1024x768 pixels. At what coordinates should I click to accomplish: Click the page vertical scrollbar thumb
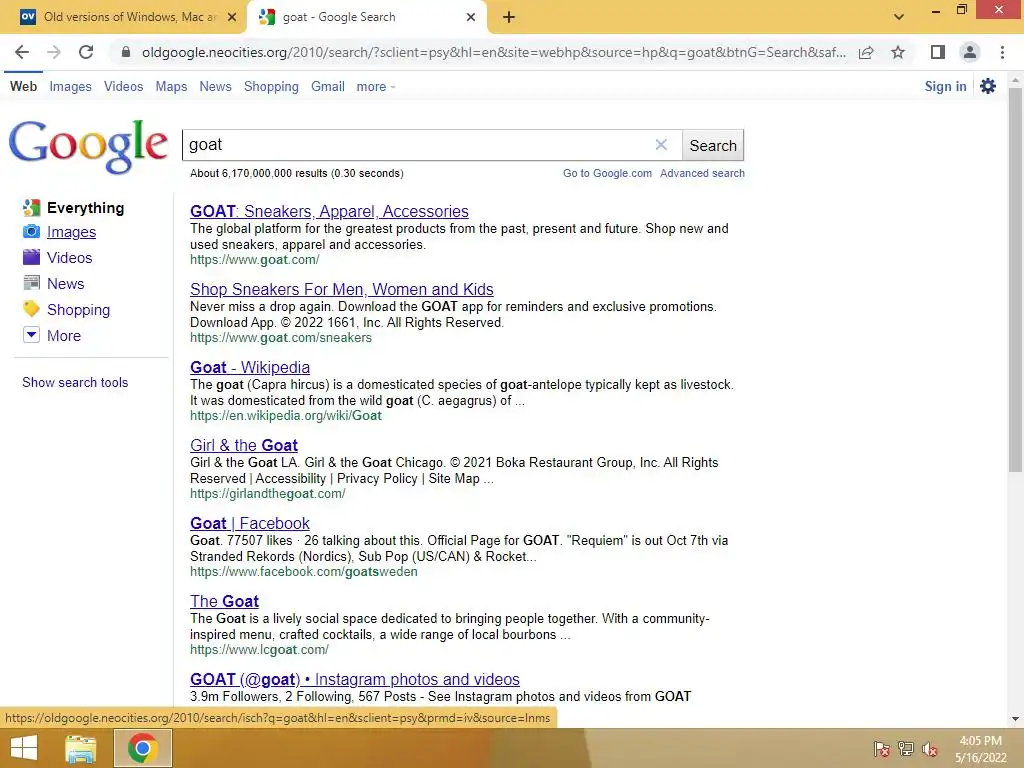tap(1014, 280)
